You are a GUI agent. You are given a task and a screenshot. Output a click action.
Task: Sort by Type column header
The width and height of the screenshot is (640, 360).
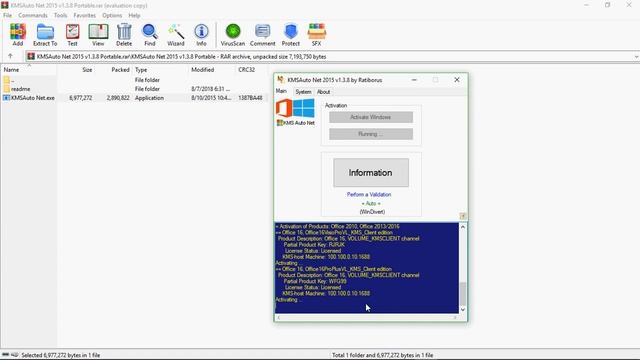point(141,70)
